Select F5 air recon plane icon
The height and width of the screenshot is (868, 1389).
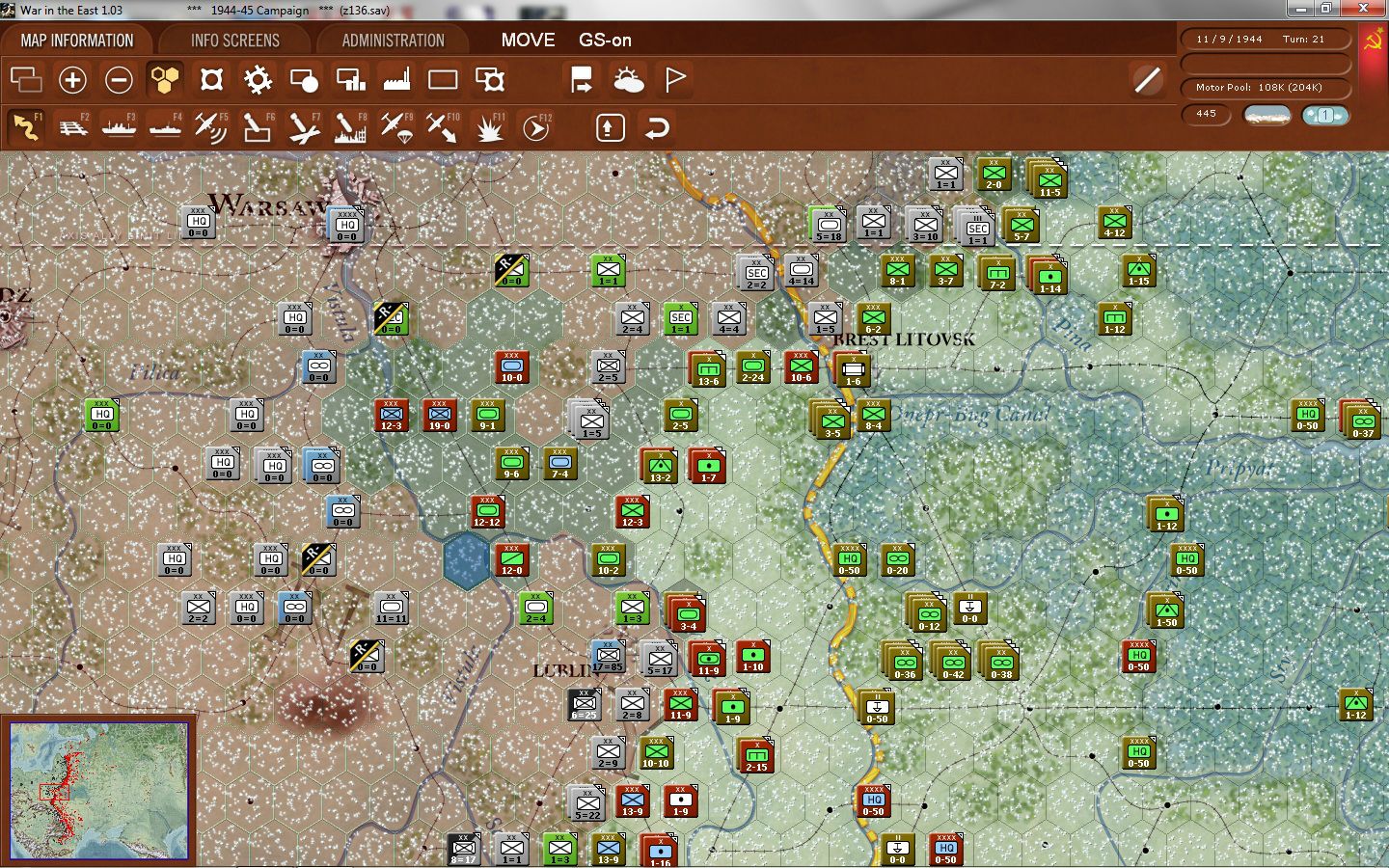211,127
